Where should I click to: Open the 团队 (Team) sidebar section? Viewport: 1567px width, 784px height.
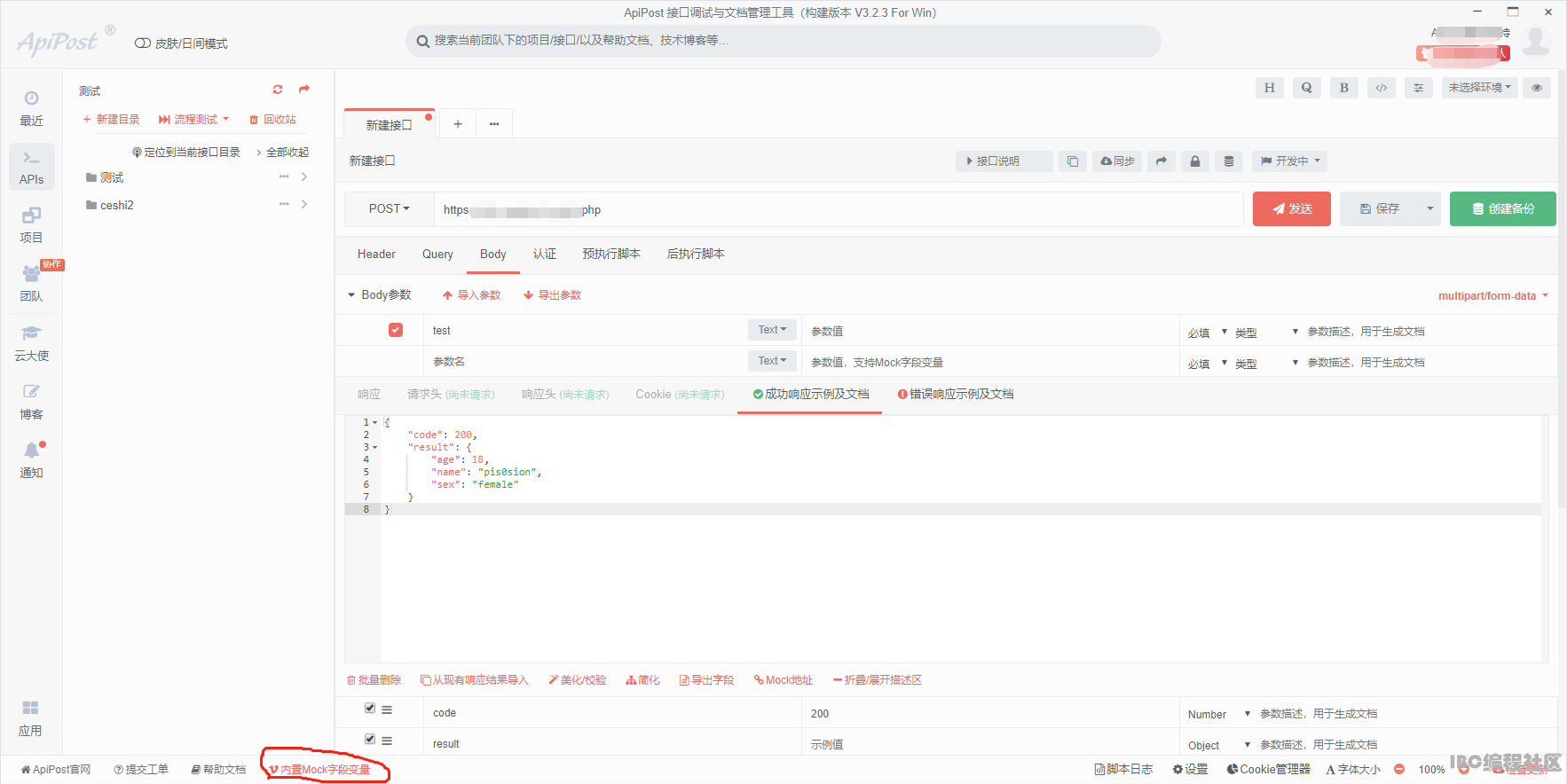[32, 284]
